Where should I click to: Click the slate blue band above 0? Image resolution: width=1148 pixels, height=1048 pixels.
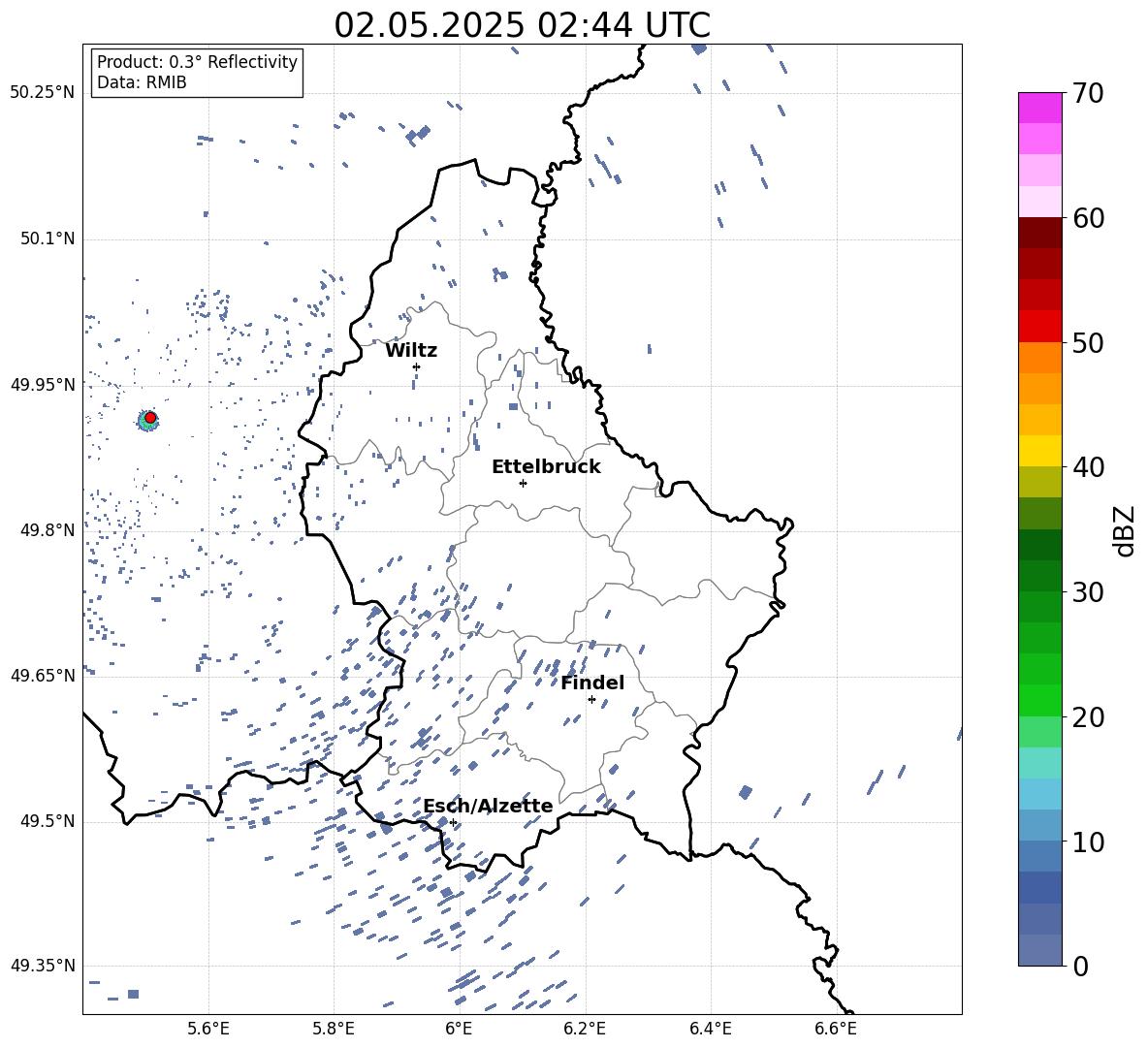(x=1039, y=950)
